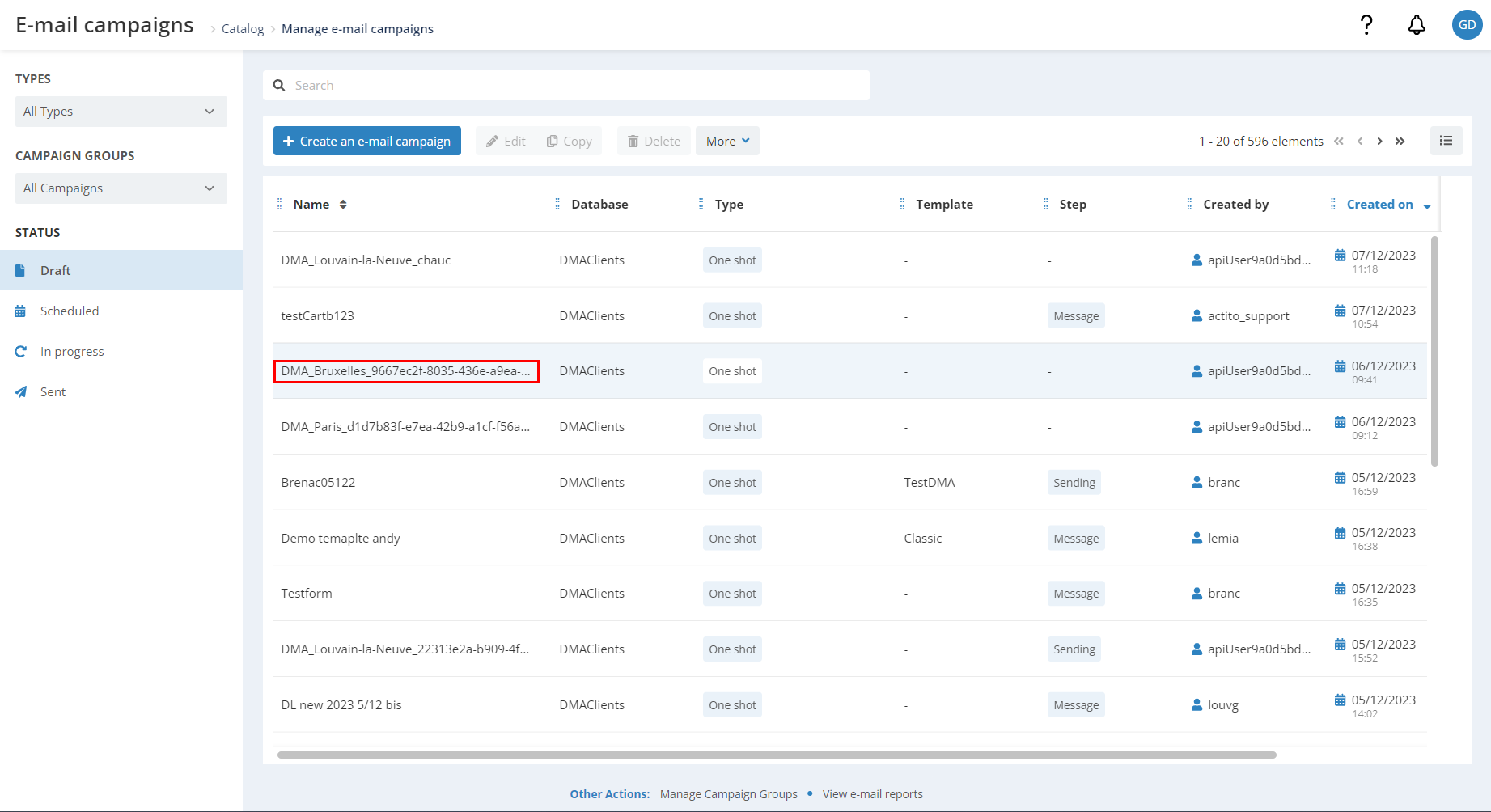
Task: Go to the previous page of results
Action: point(1360,141)
